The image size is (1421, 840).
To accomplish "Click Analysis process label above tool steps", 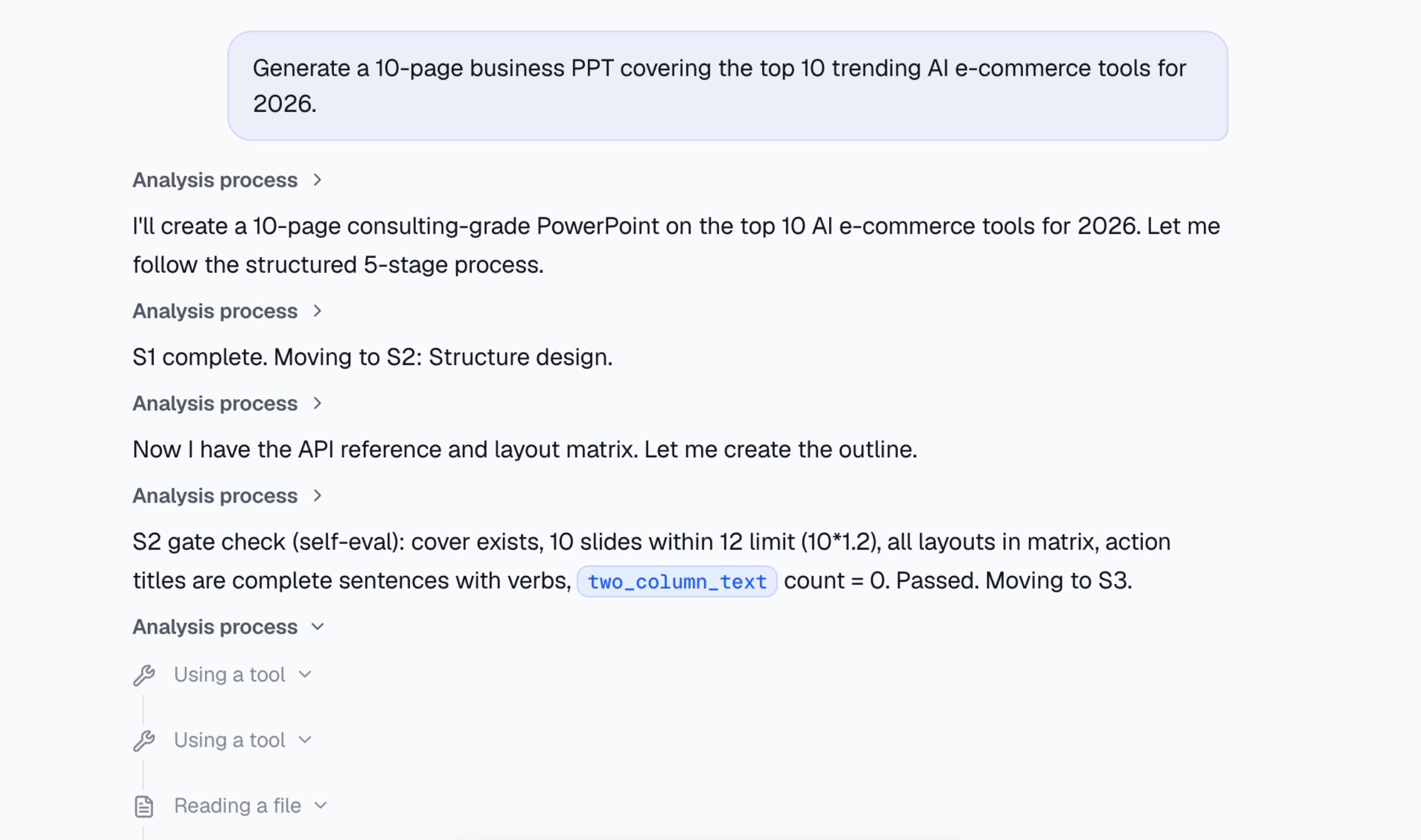I will pos(215,627).
